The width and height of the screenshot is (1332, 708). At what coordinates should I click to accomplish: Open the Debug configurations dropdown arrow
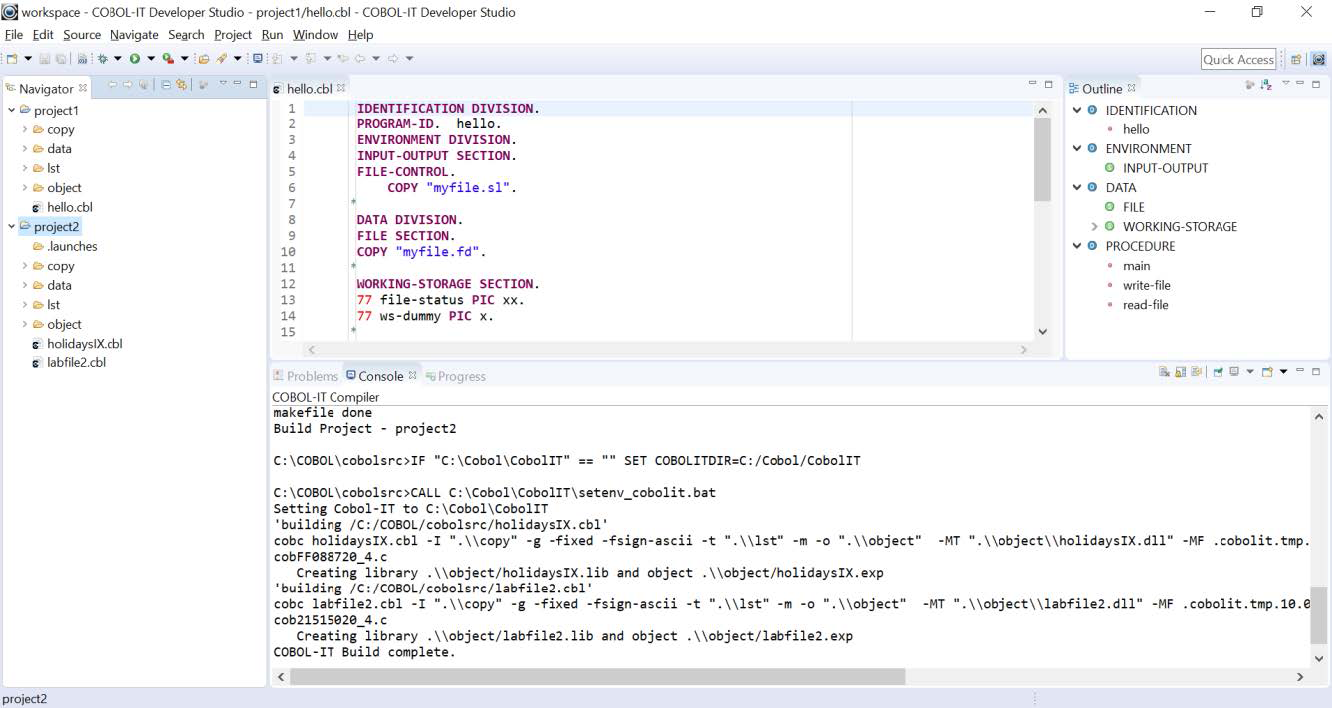117,59
